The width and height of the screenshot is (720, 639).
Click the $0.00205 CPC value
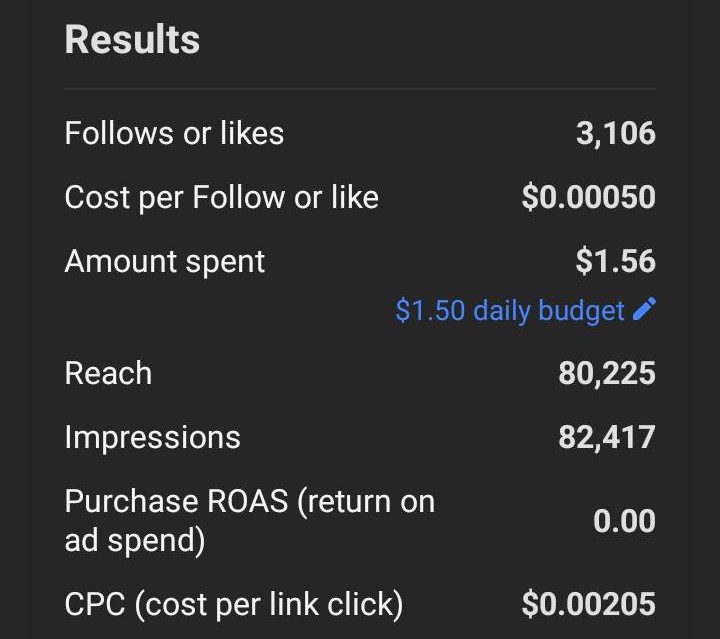pyautogui.click(x=588, y=604)
